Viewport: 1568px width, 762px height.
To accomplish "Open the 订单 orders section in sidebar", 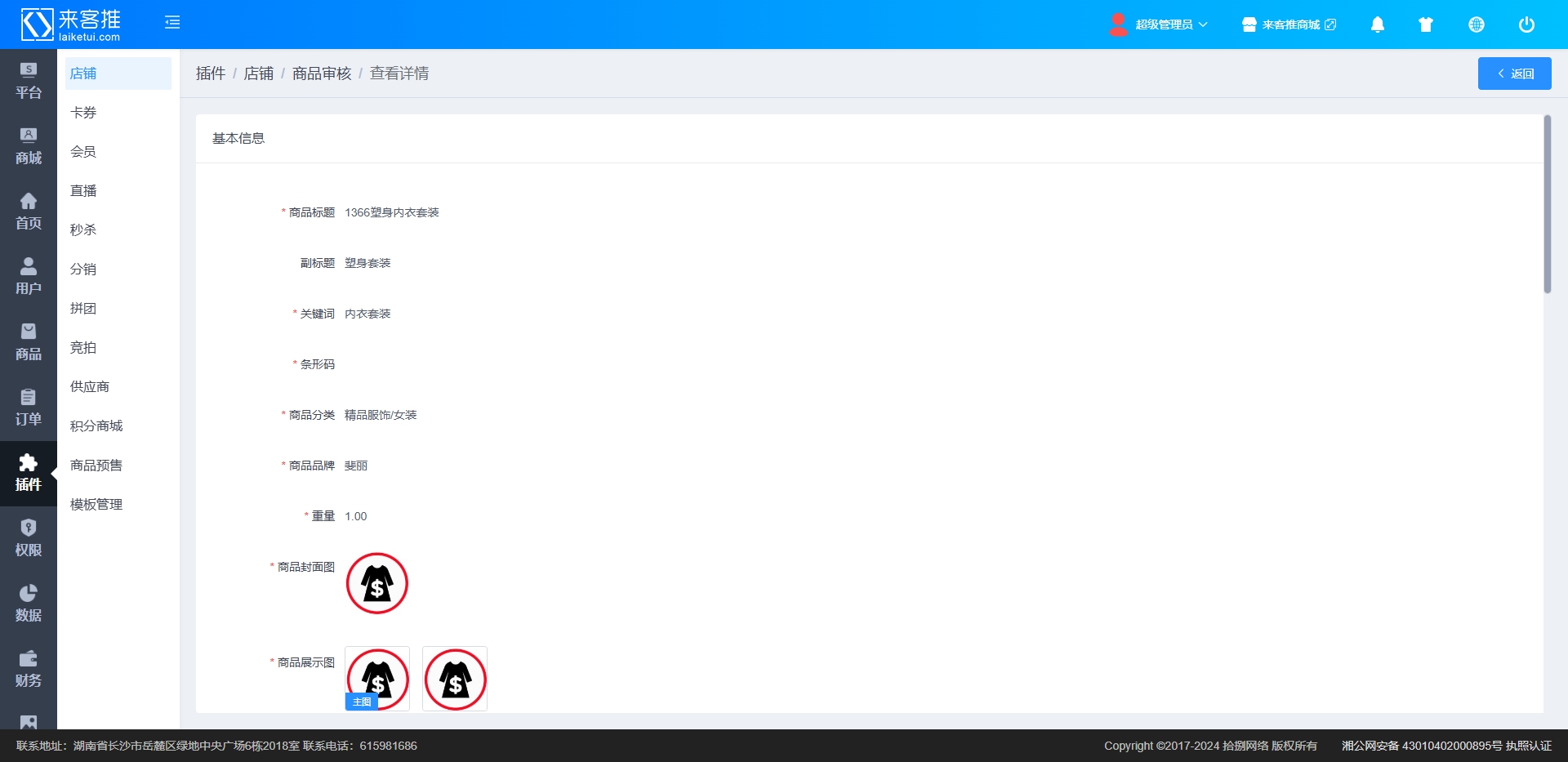I will (29, 408).
